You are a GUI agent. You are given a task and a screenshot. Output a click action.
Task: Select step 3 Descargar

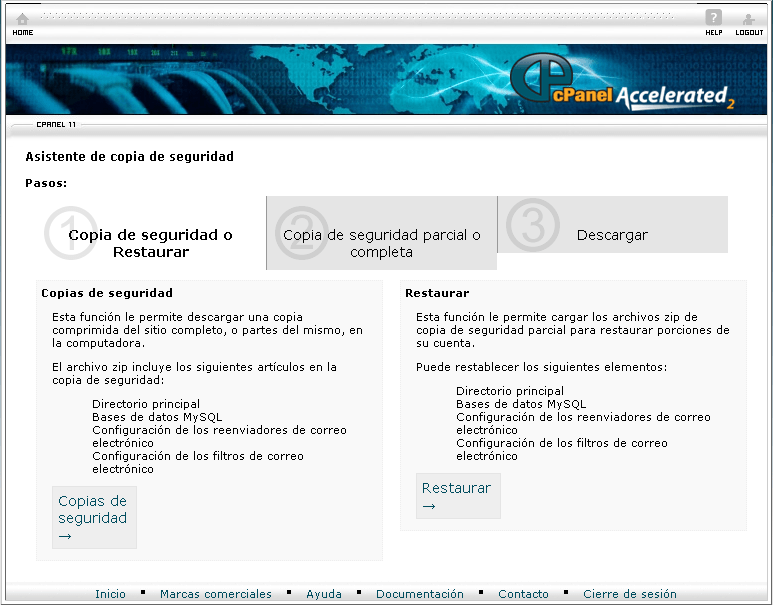coord(613,225)
